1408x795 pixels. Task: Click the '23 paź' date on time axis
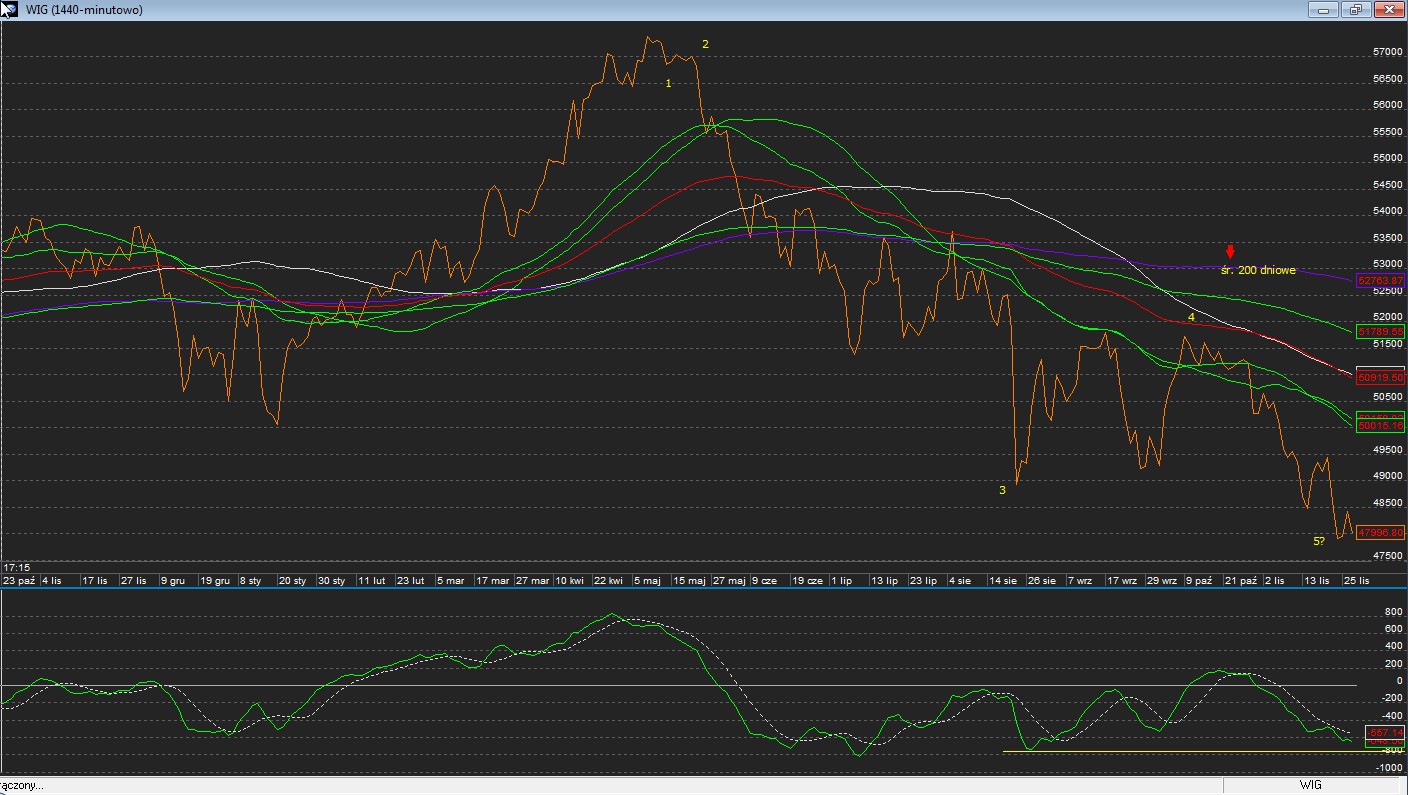(18, 580)
